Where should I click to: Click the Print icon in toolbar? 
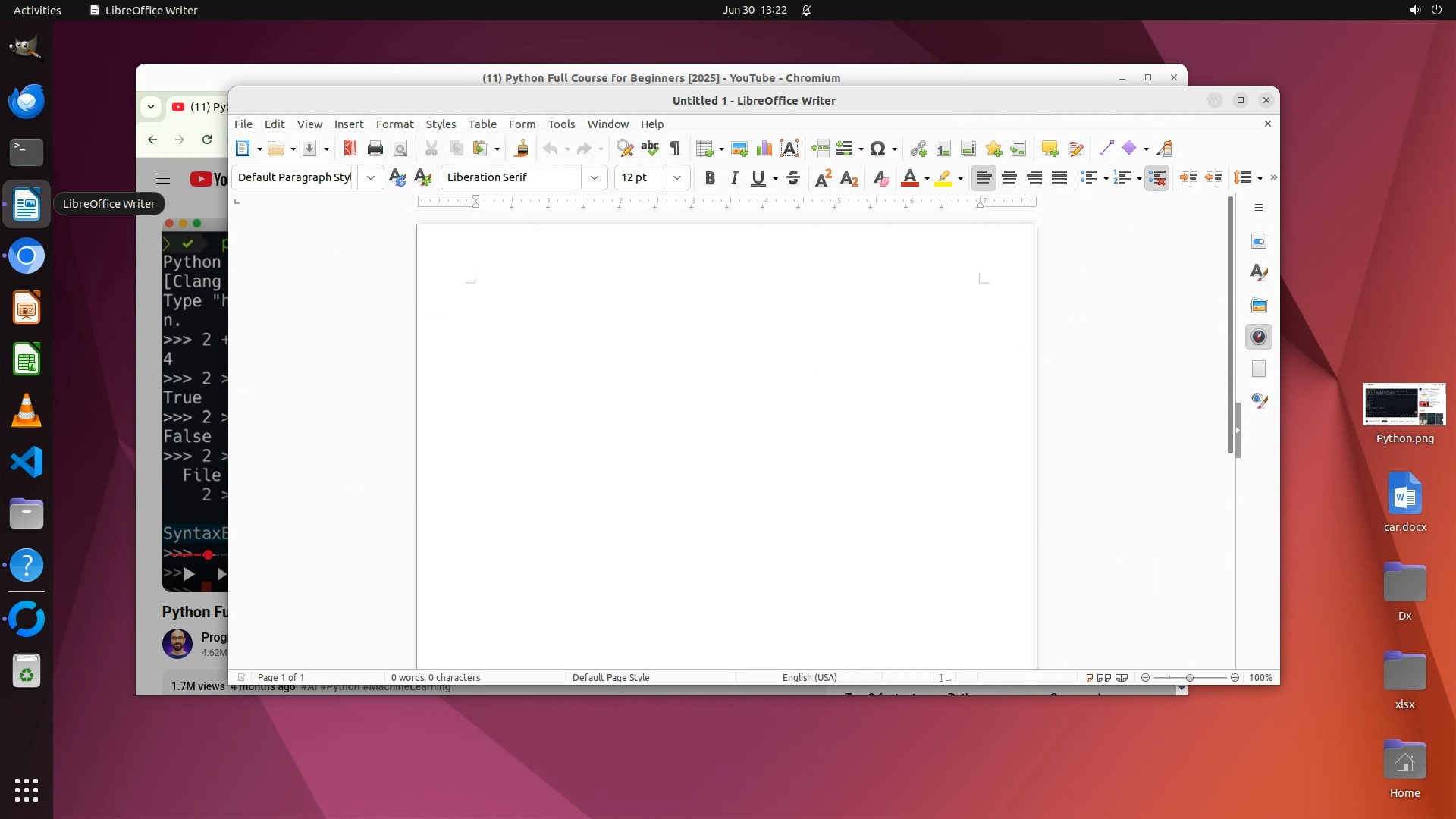(375, 149)
